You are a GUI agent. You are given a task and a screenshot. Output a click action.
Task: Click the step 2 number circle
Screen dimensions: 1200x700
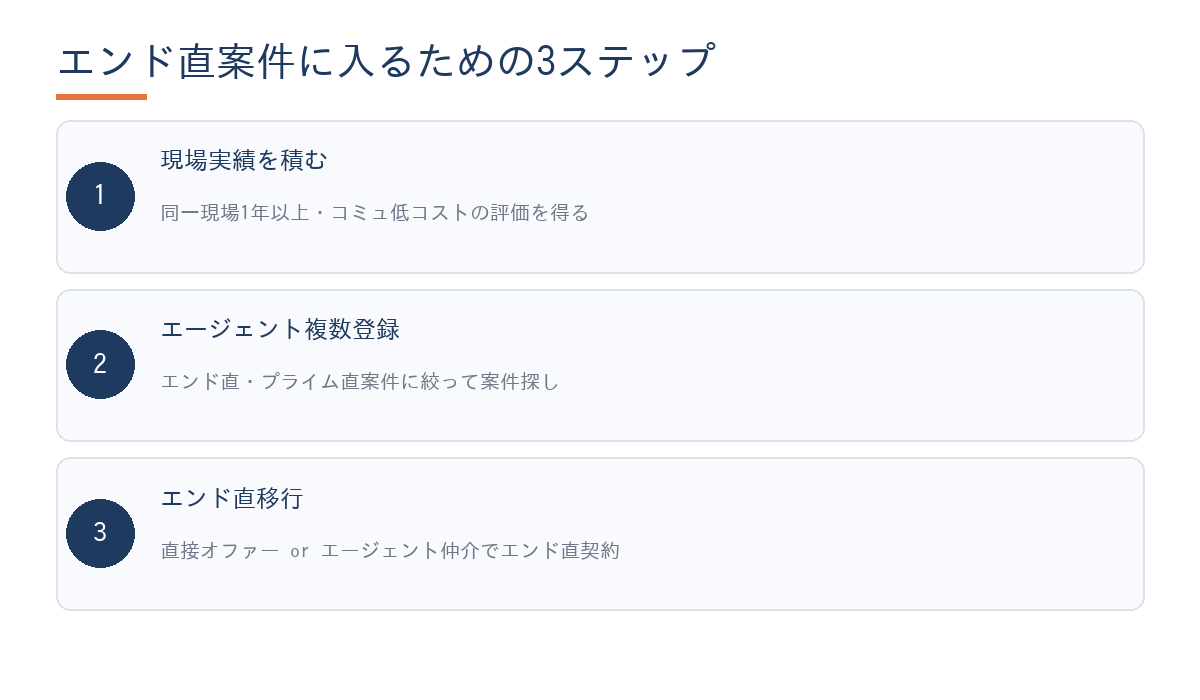pyautogui.click(x=100, y=364)
